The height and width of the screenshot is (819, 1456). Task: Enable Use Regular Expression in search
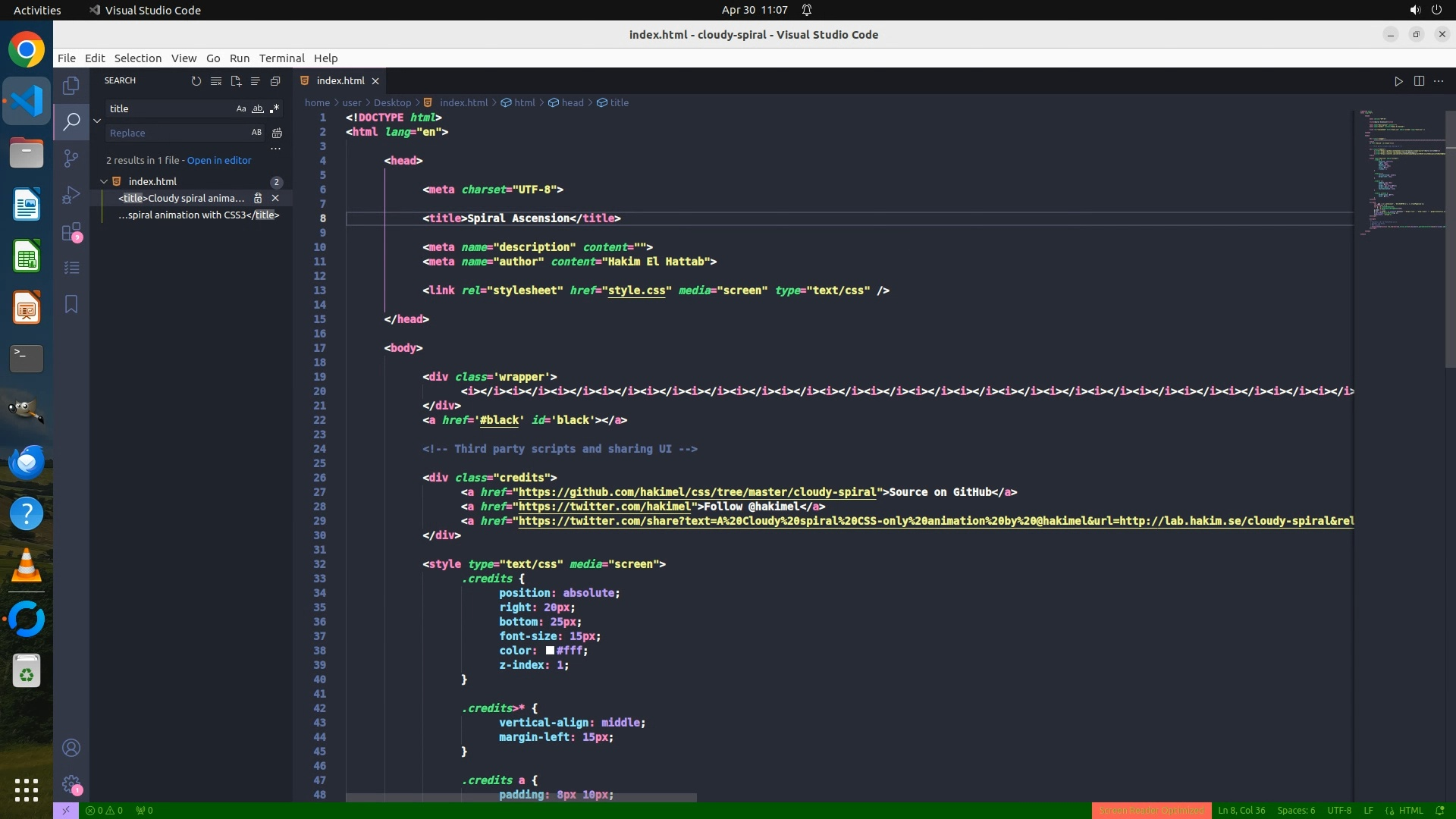tap(275, 109)
